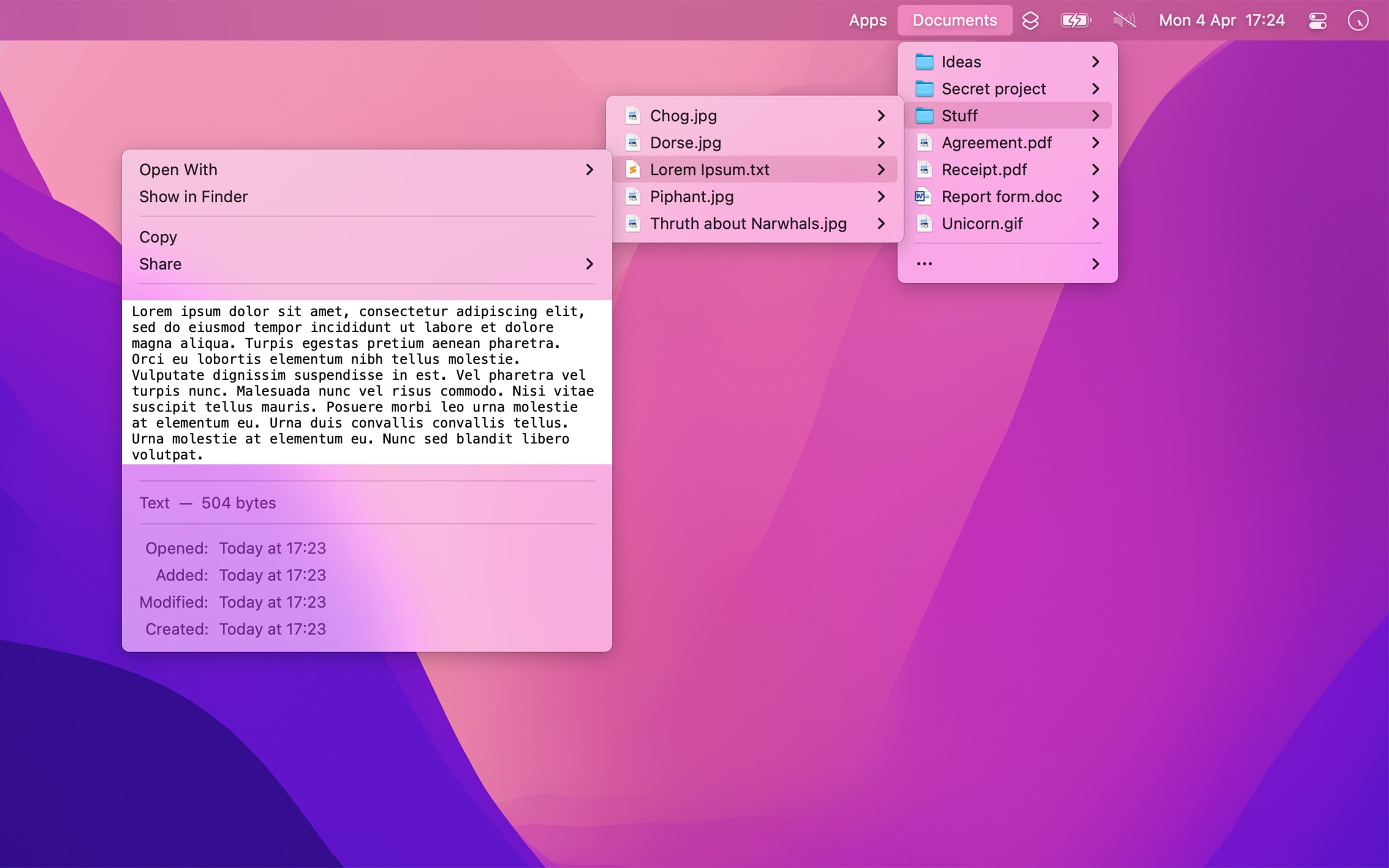The height and width of the screenshot is (868, 1389).
Task: Open the ellipsis item for more files
Action: pyautogui.click(x=924, y=263)
